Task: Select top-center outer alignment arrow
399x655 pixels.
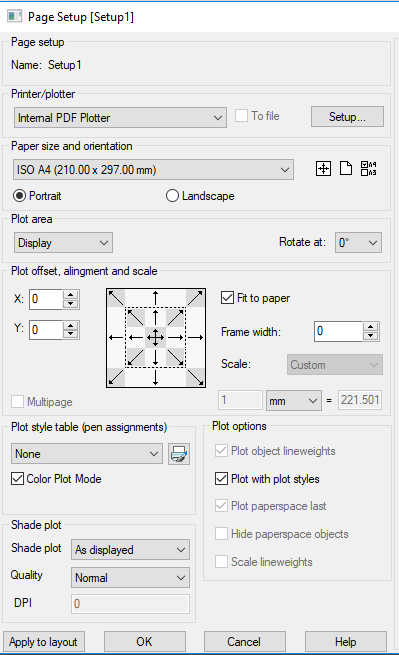Action: (155, 298)
